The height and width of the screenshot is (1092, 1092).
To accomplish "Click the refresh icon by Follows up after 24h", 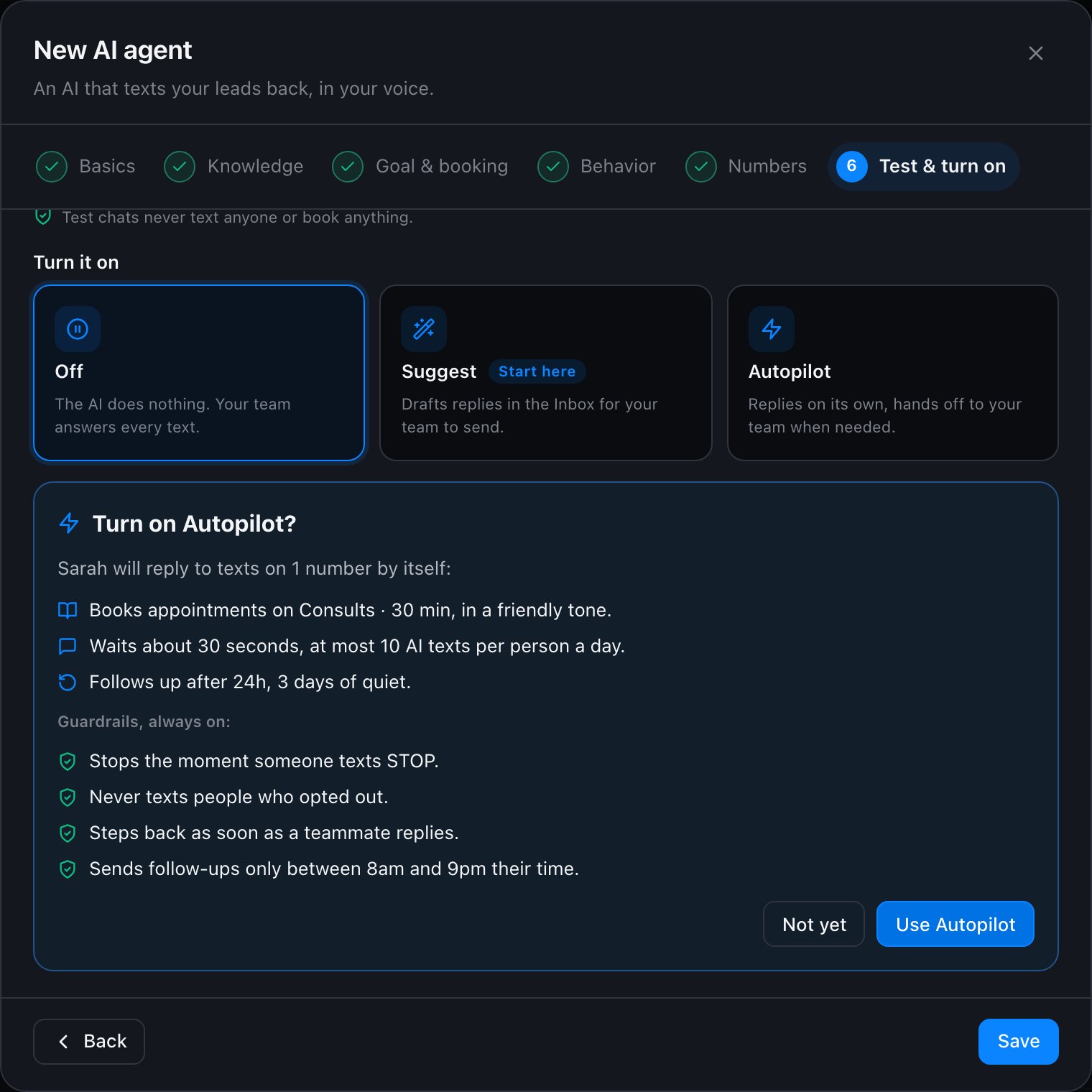I will tap(68, 682).
